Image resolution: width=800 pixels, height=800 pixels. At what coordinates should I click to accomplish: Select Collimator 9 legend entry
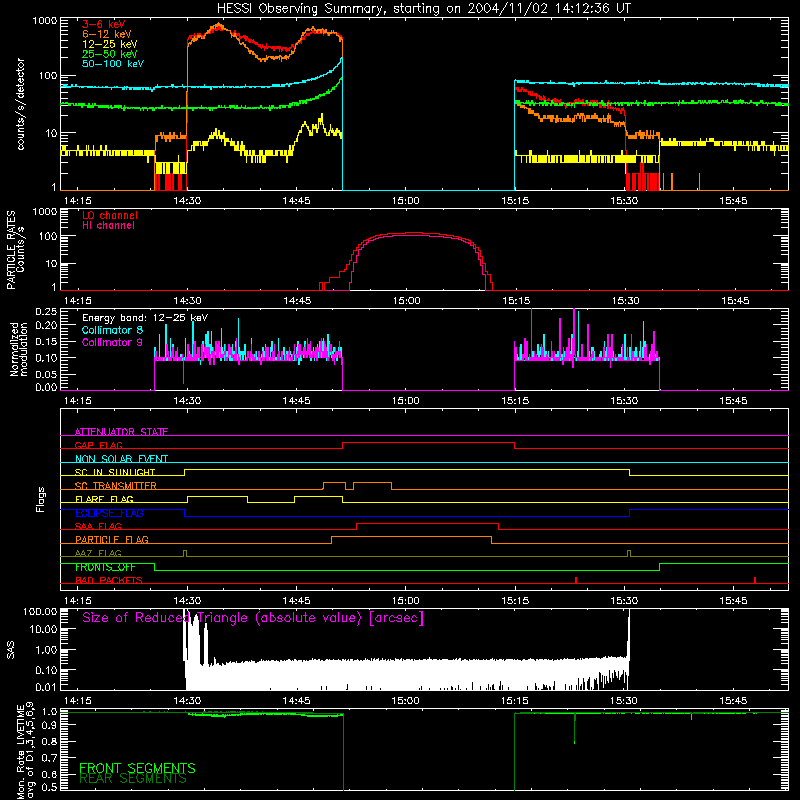(x=112, y=342)
